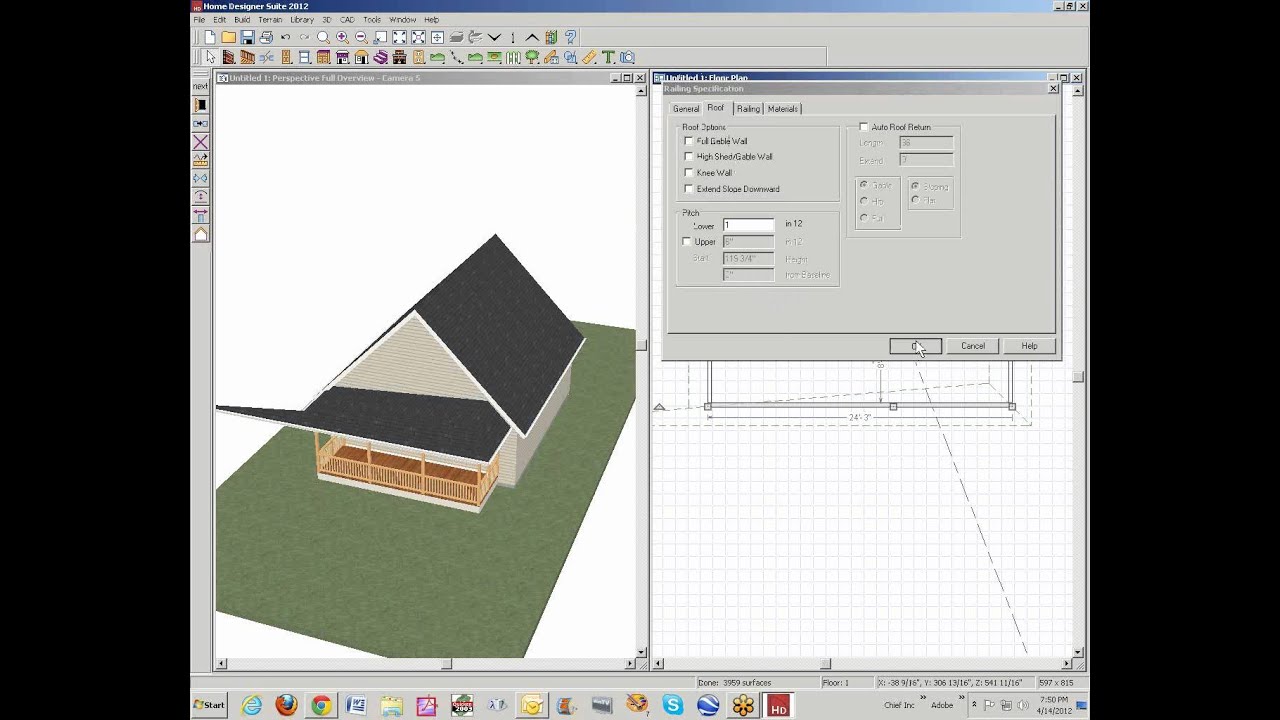This screenshot has width=1280, height=720.
Task: Open a plan with the folder icon
Action: (229, 37)
